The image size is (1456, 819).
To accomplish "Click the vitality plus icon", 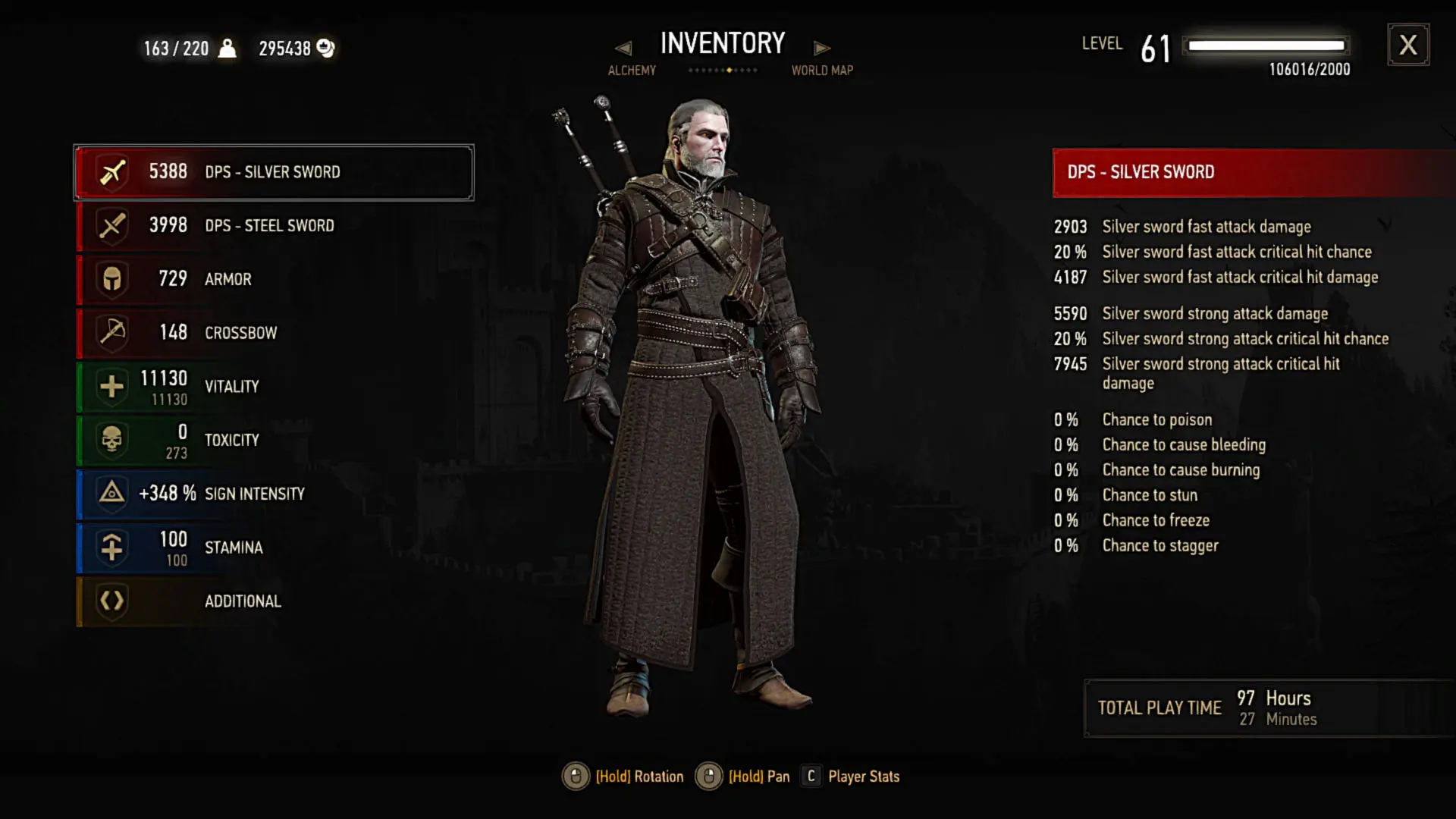I will (x=112, y=387).
